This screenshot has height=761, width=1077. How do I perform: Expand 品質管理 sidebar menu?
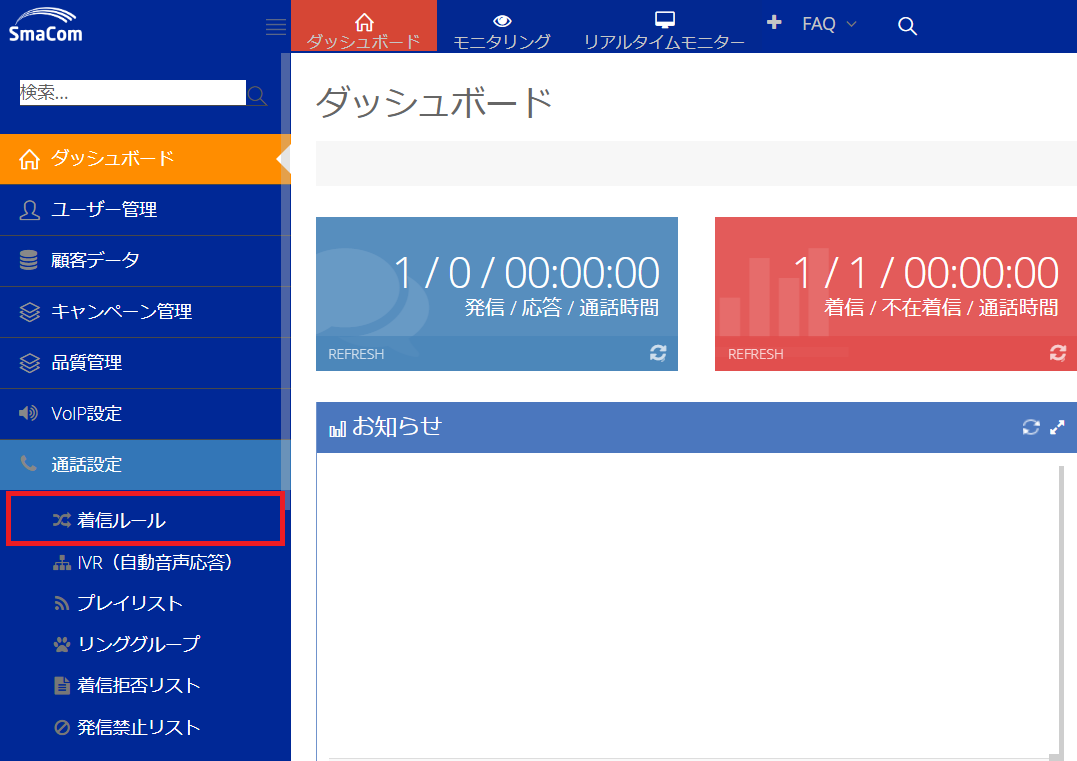pyautogui.click(x=145, y=363)
